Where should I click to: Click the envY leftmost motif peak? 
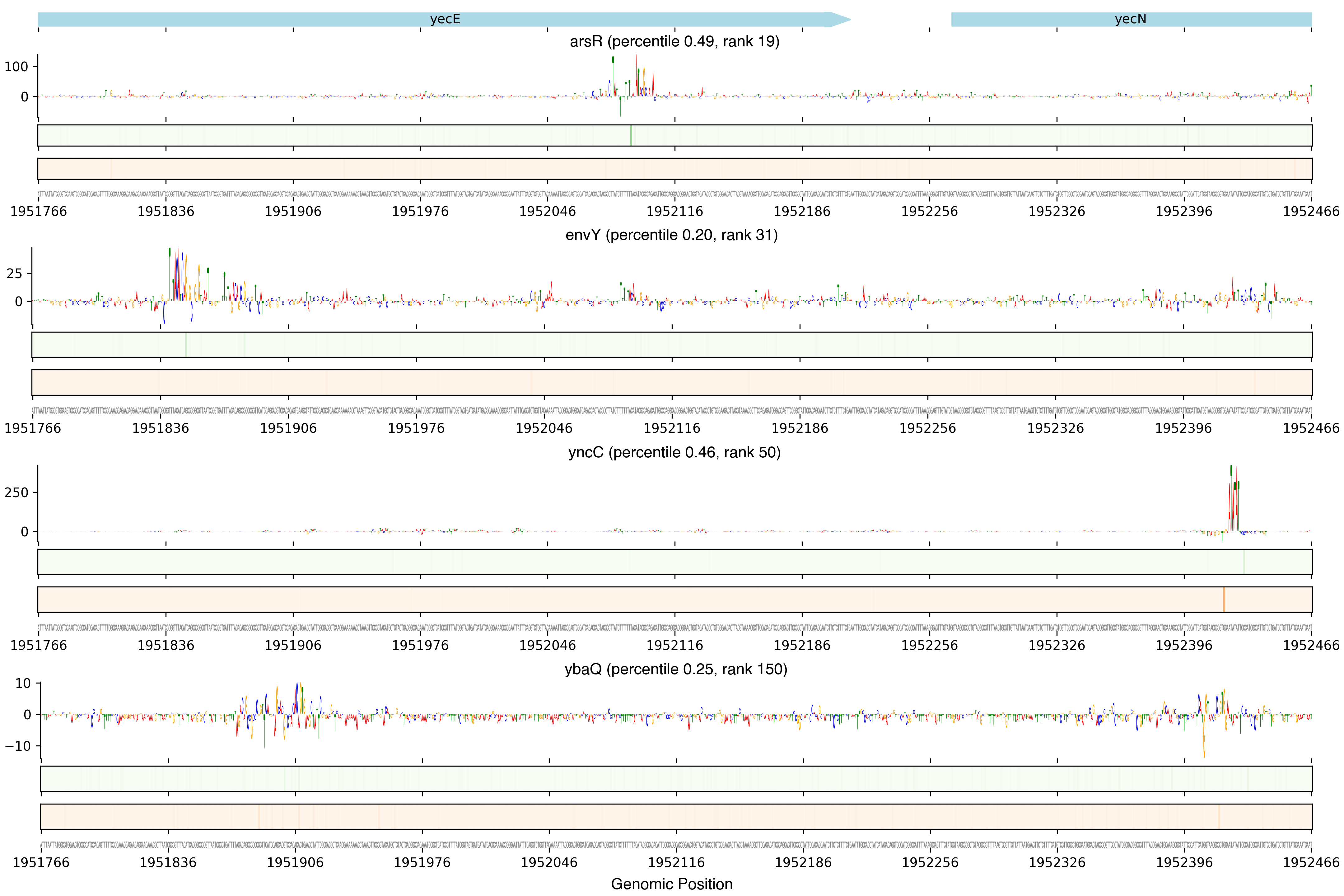point(177,274)
